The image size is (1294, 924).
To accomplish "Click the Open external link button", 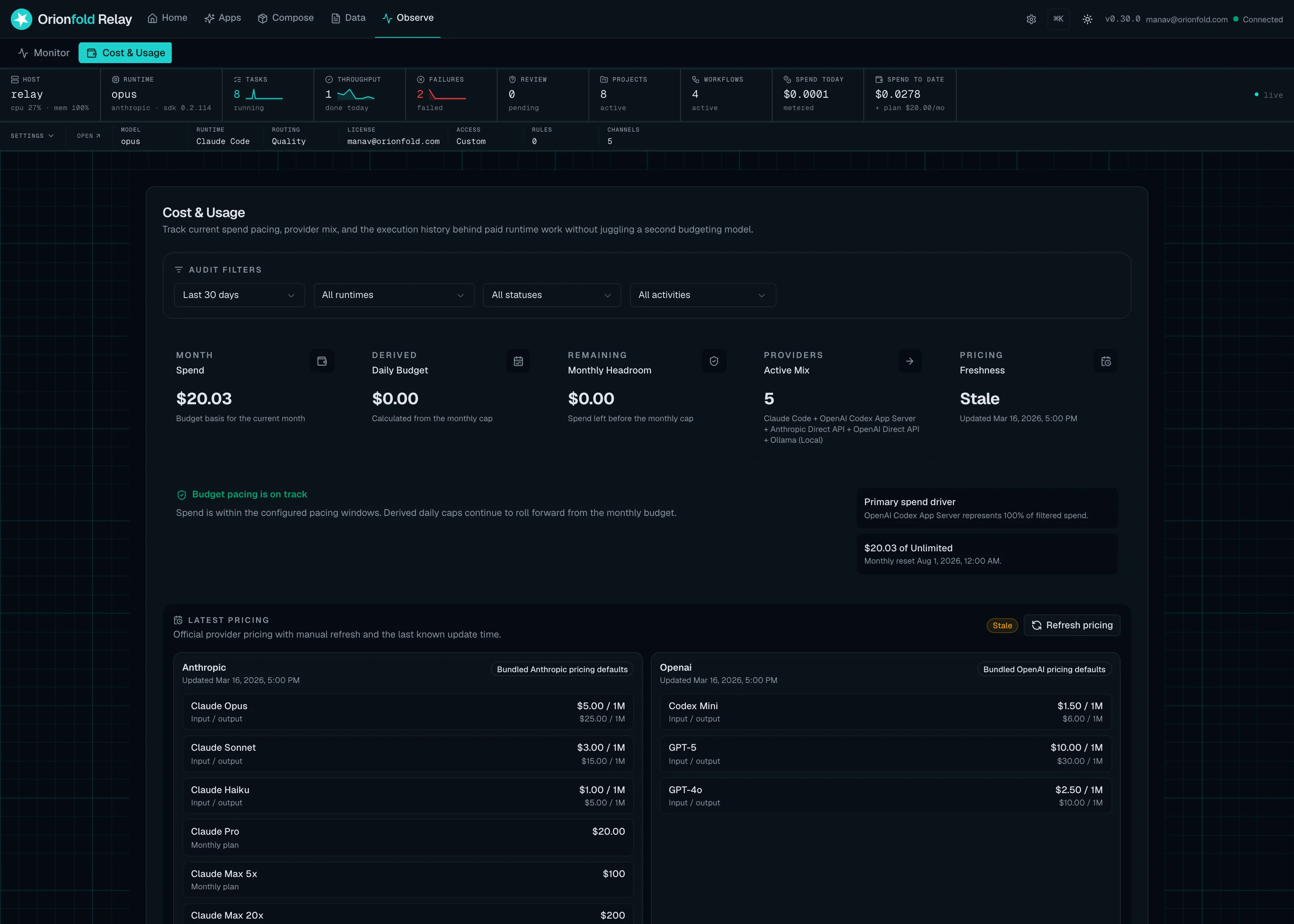I will [89, 136].
